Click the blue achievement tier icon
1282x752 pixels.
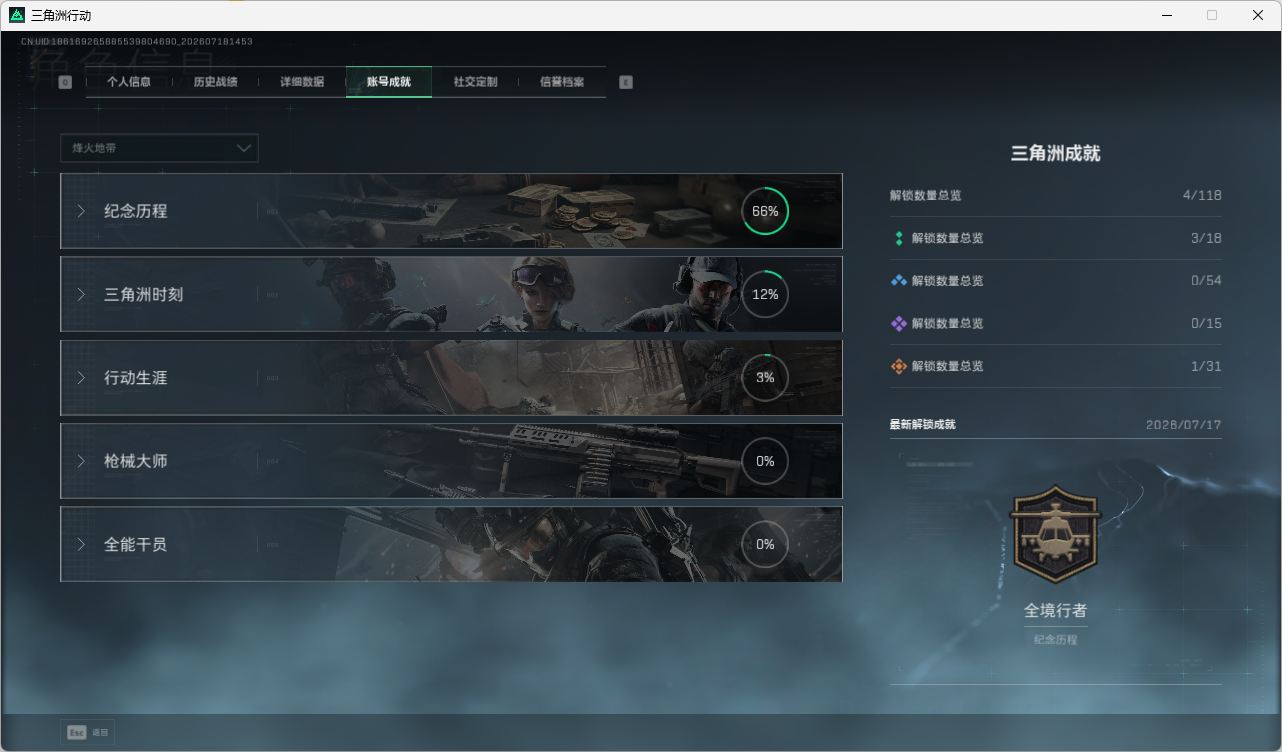pos(899,281)
